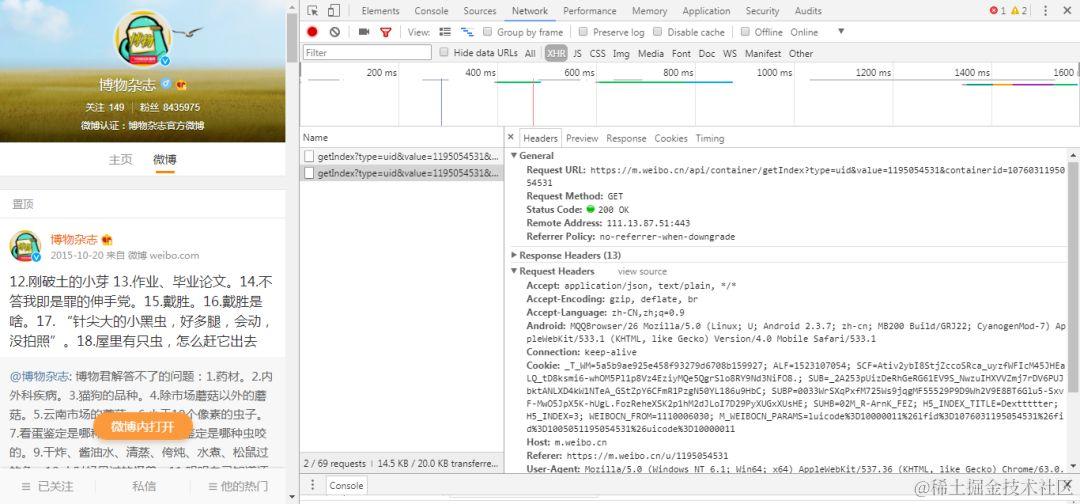Open the console drawer three-dot menu
Image resolution: width=1080 pixels, height=504 pixels.
coord(312,485)
